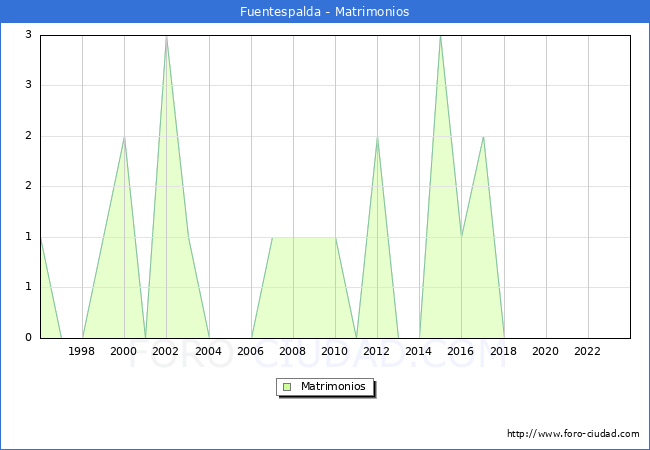
Task: Click the 2002 x-axis label
Action: pos(166,351)
